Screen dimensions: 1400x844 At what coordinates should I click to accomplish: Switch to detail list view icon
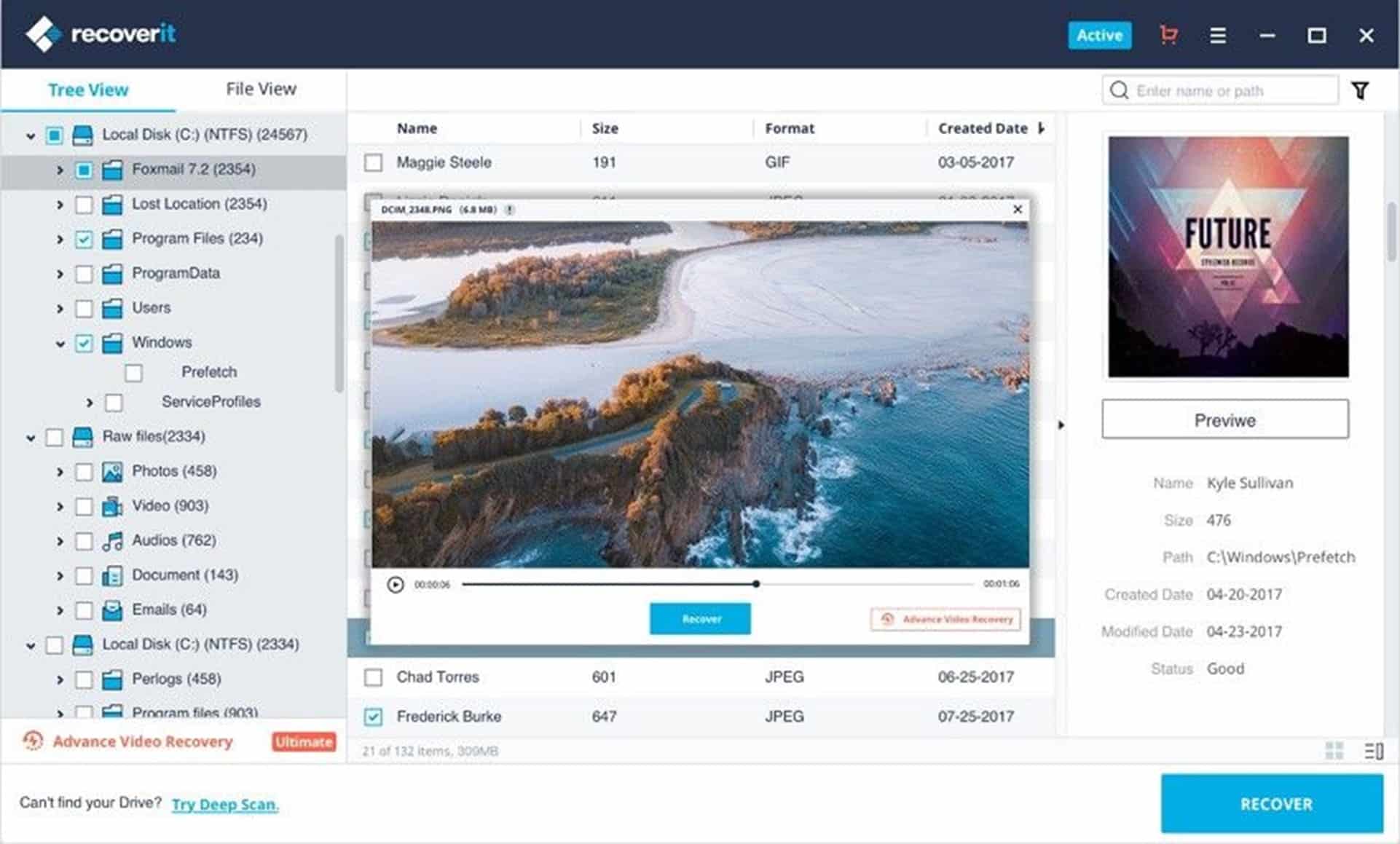1374,750
